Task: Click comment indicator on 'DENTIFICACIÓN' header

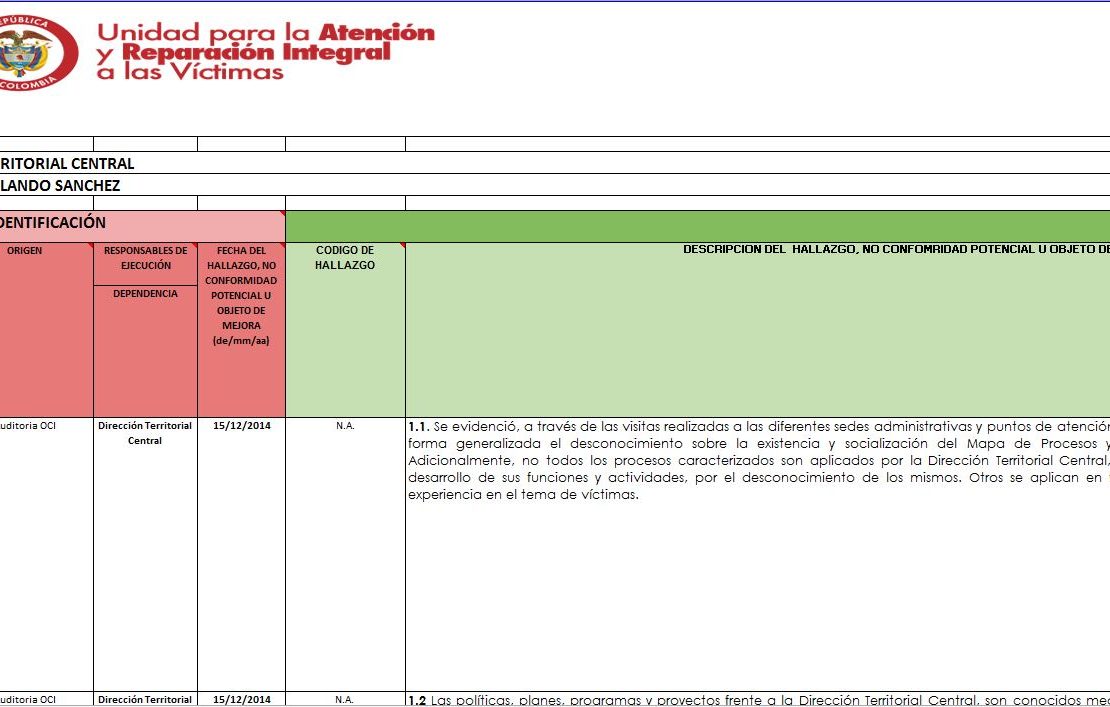Action: (282, 214)
